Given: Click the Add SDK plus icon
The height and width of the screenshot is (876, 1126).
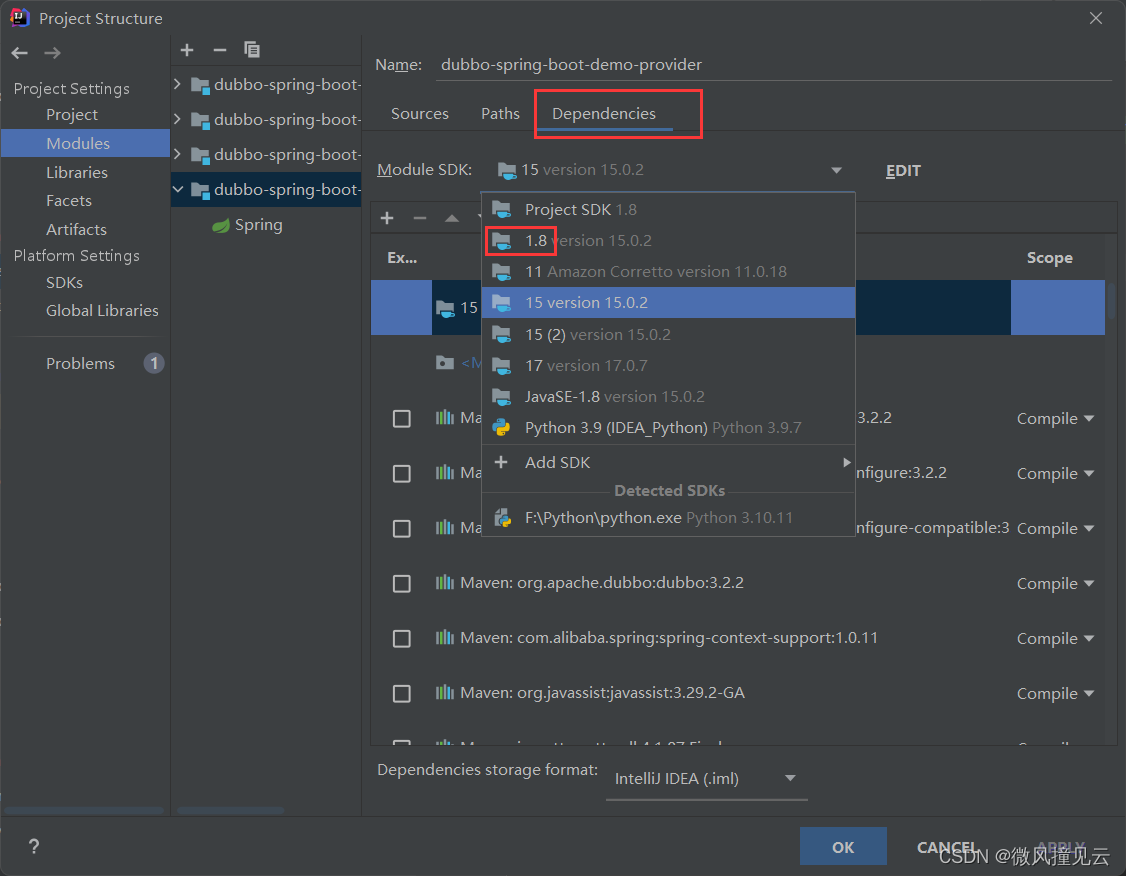Looking at the screenshot, I should 501,462.
